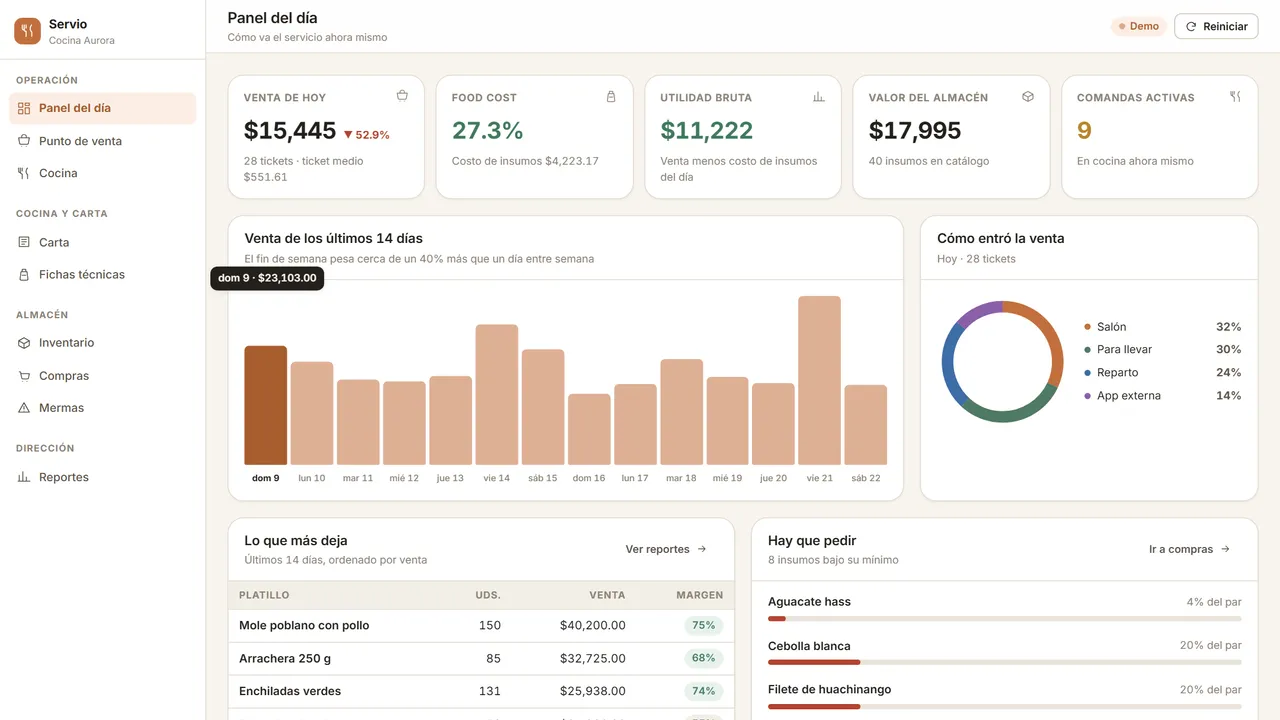Click the Cocina utensils icon in sidebar

click(x=24, y=173)
